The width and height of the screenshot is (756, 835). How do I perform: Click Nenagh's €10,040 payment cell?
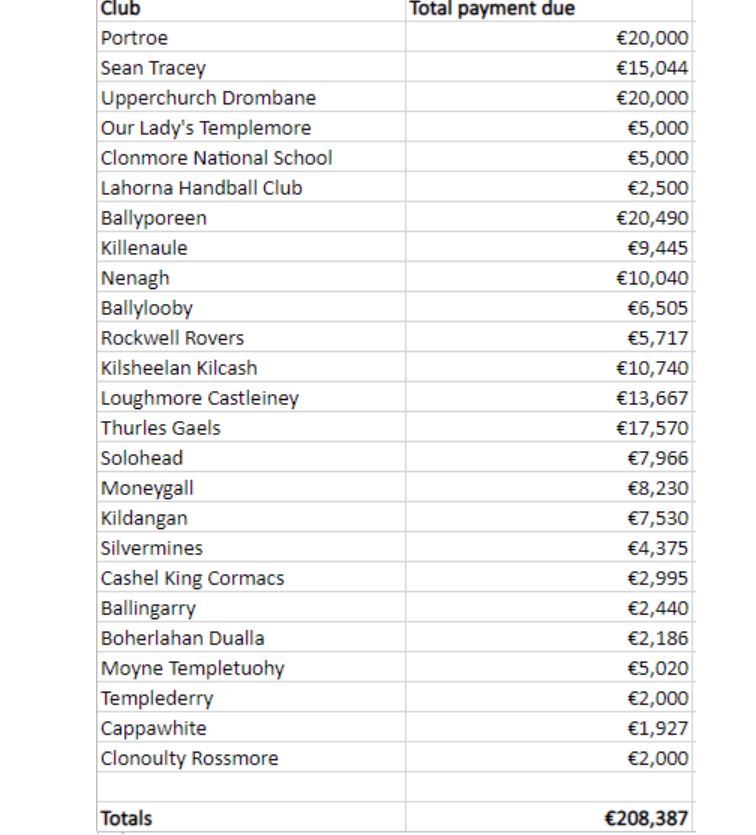548,277
